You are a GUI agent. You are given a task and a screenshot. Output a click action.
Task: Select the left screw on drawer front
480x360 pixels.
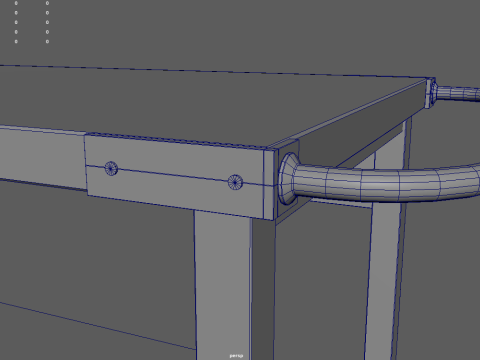click(111, 168)
